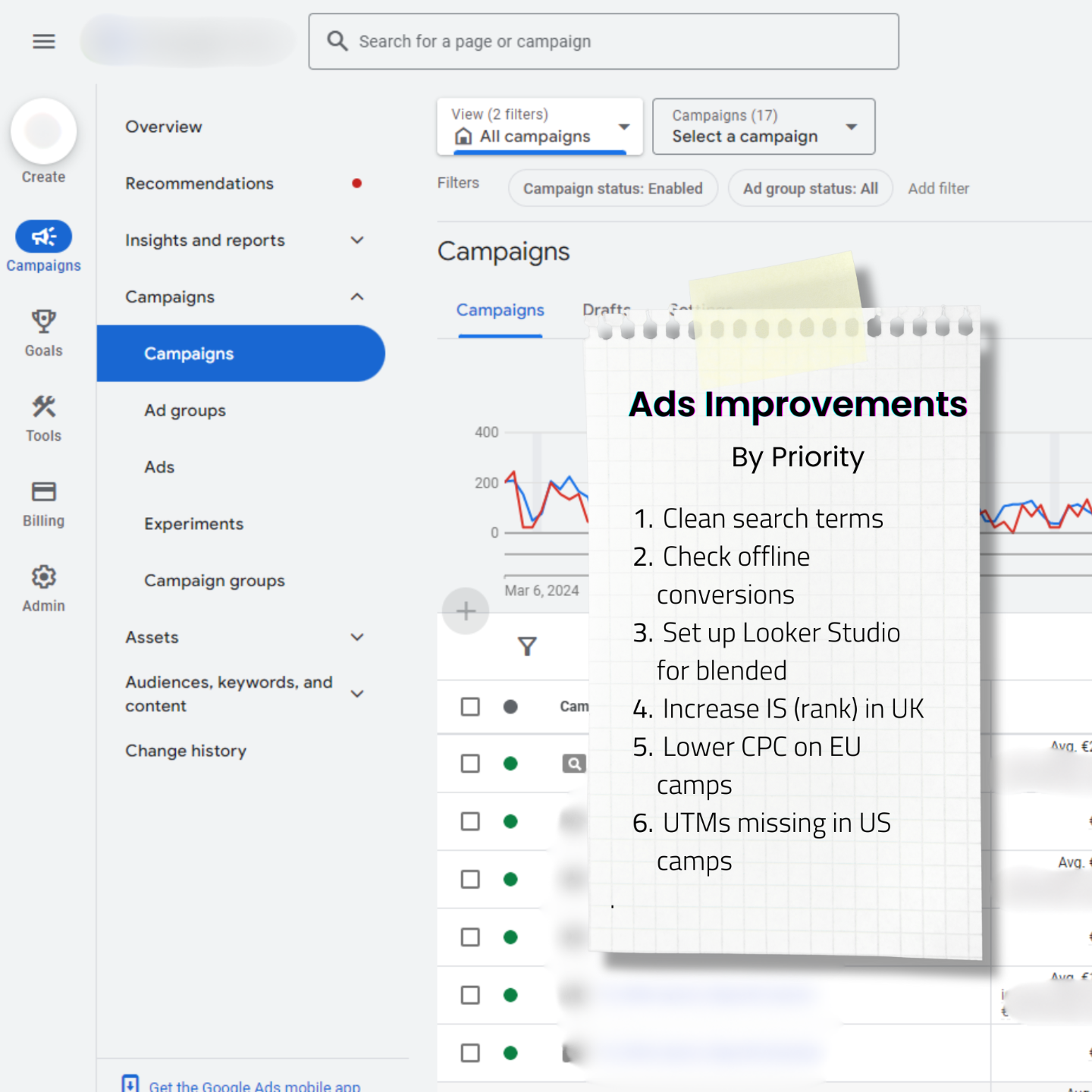
Task: Open the View All campaigns dropdown
Action: 540,127
